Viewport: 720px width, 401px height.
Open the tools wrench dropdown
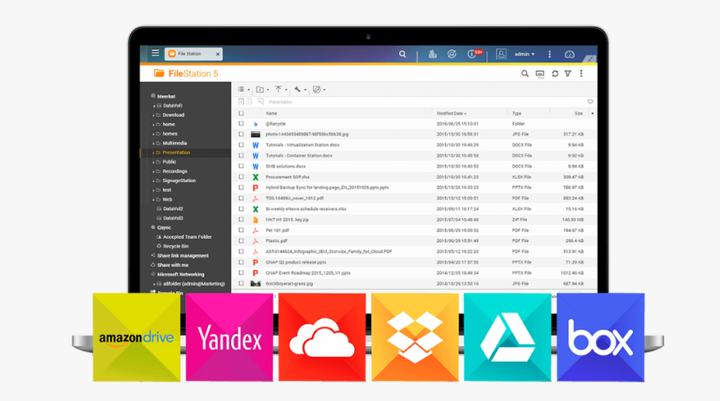pyautogui.click(x=300, y=90)
